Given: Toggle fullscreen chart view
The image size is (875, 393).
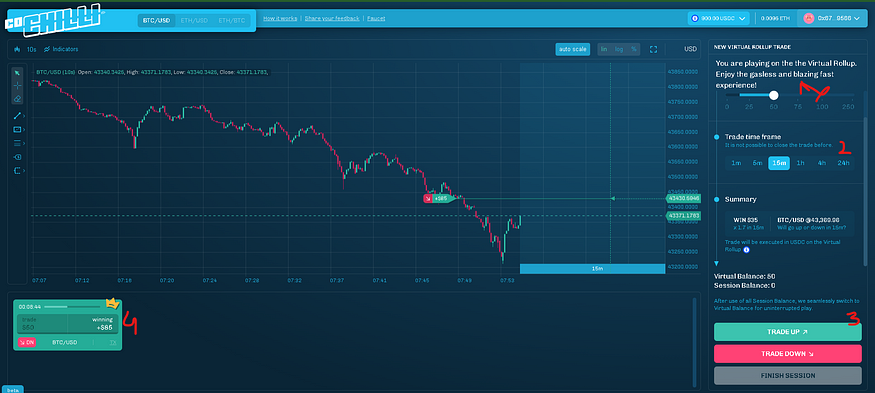Looking at the screenshot, I should [653, 49].
